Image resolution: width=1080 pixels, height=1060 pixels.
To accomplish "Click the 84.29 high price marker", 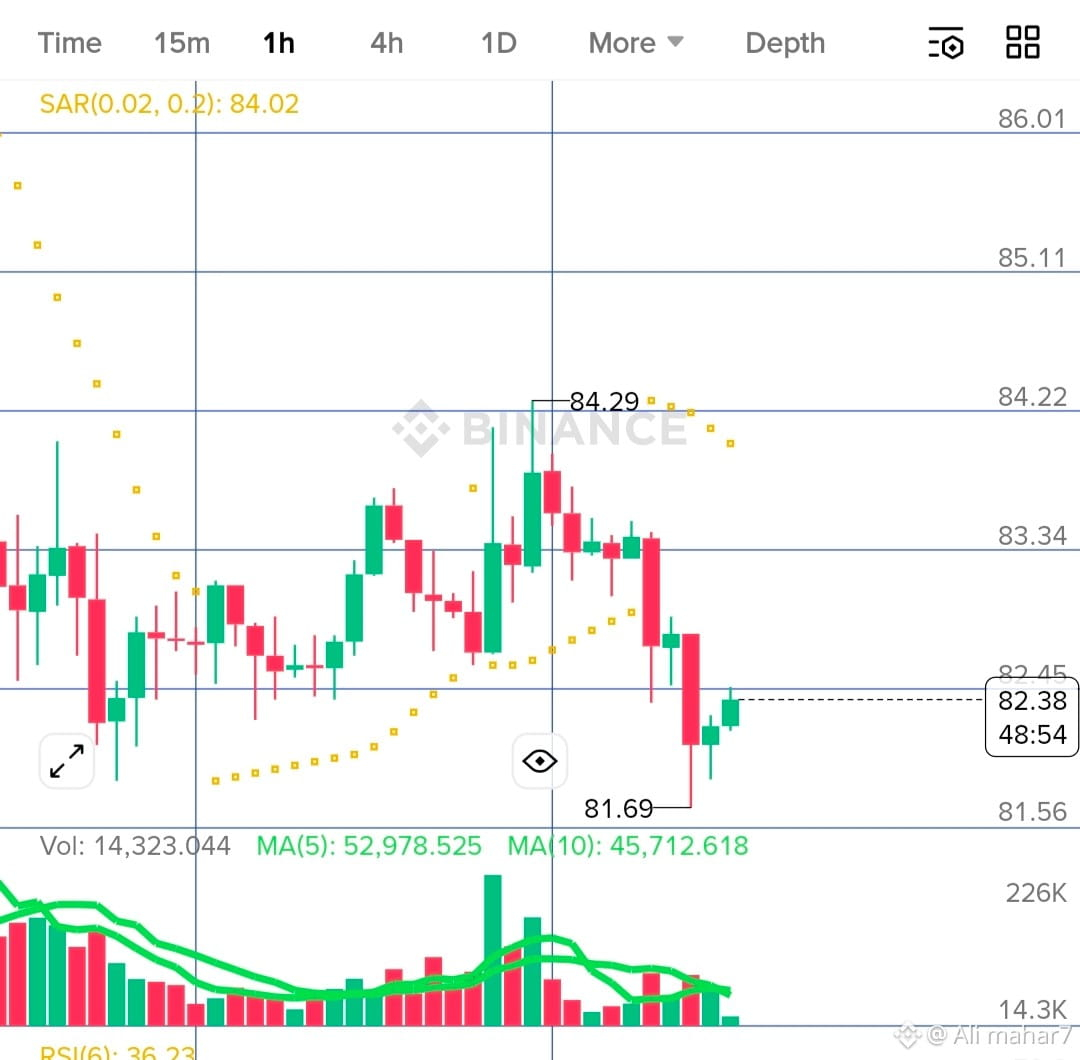I will click(x=604, y=401).
